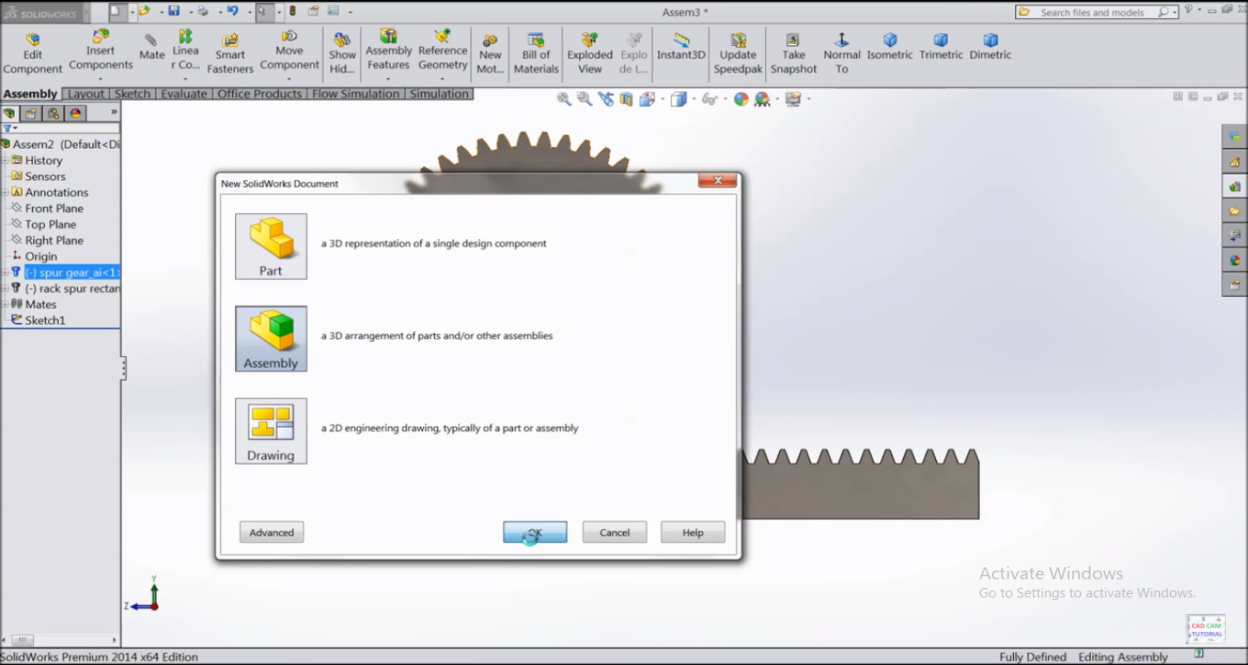Viewport: 1248px width, 665px height.
Task: Open Reference Geometry dropdown arrow
Action: (x=443, y=78)
